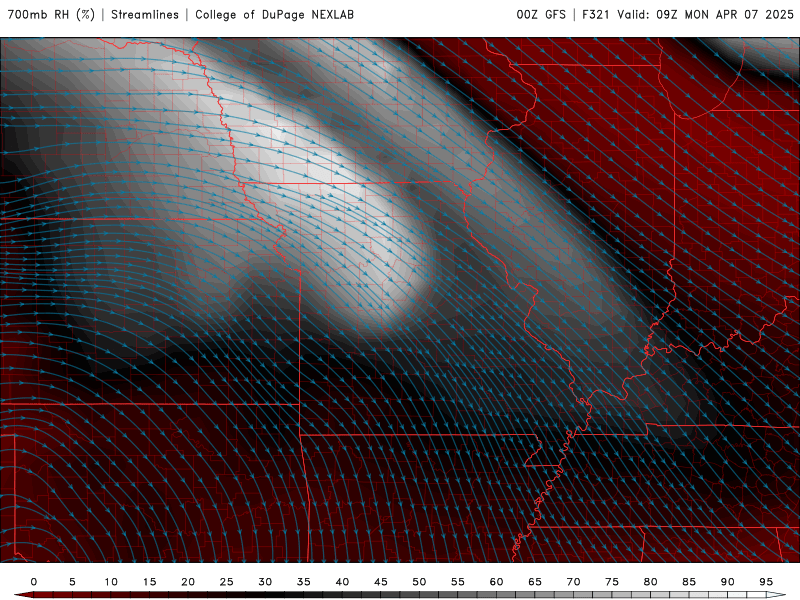Click the "0" label on the color scale

click(34, 582)
